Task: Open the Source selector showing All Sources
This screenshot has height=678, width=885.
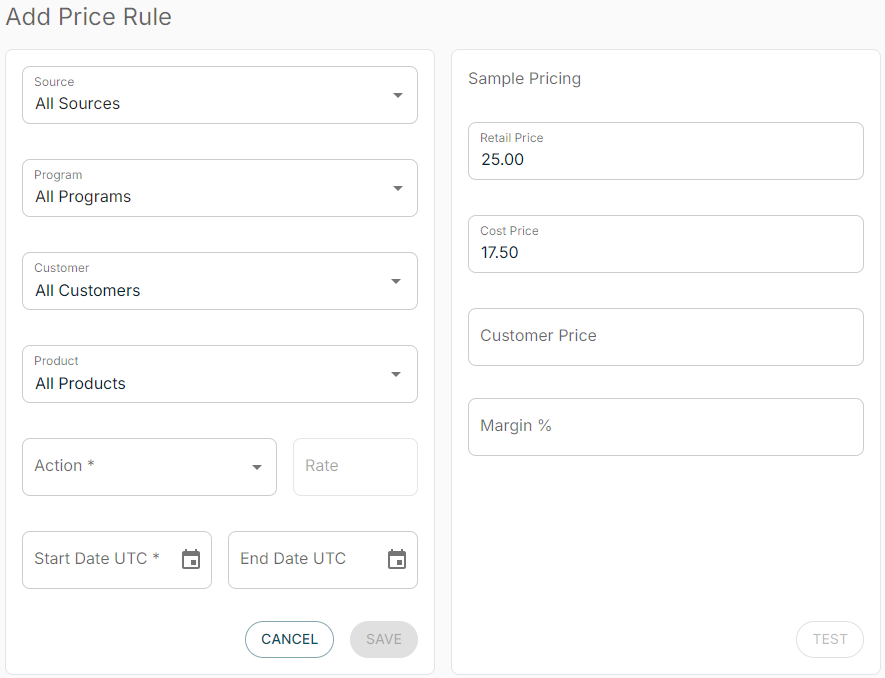Action: tap(200, 94)
